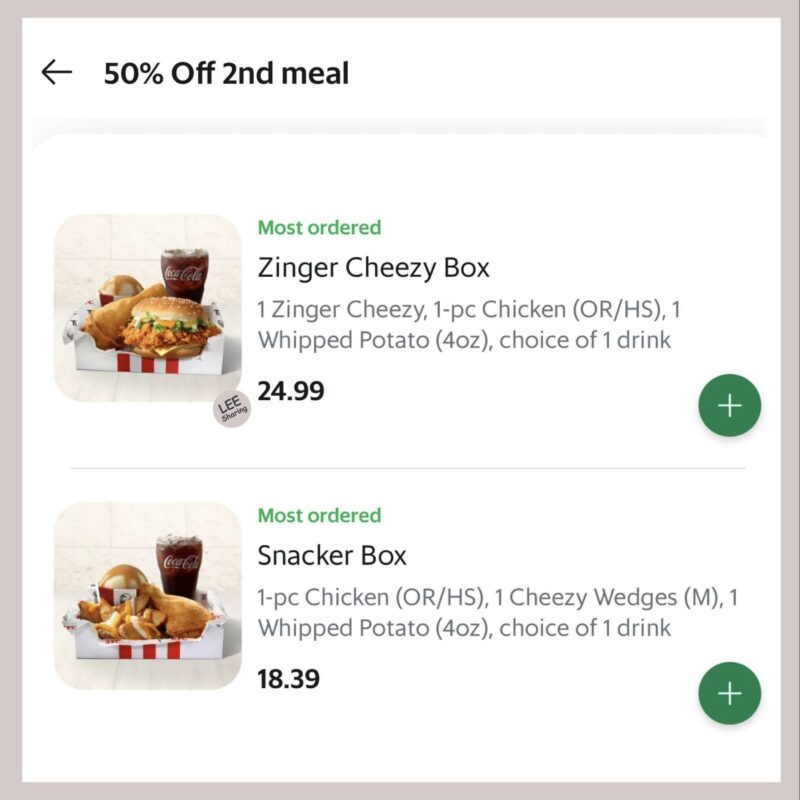This screenshot has height=800, width=800.
Task: Tap the 24.99 price of Zinger box
Action: tap(290, 391)
